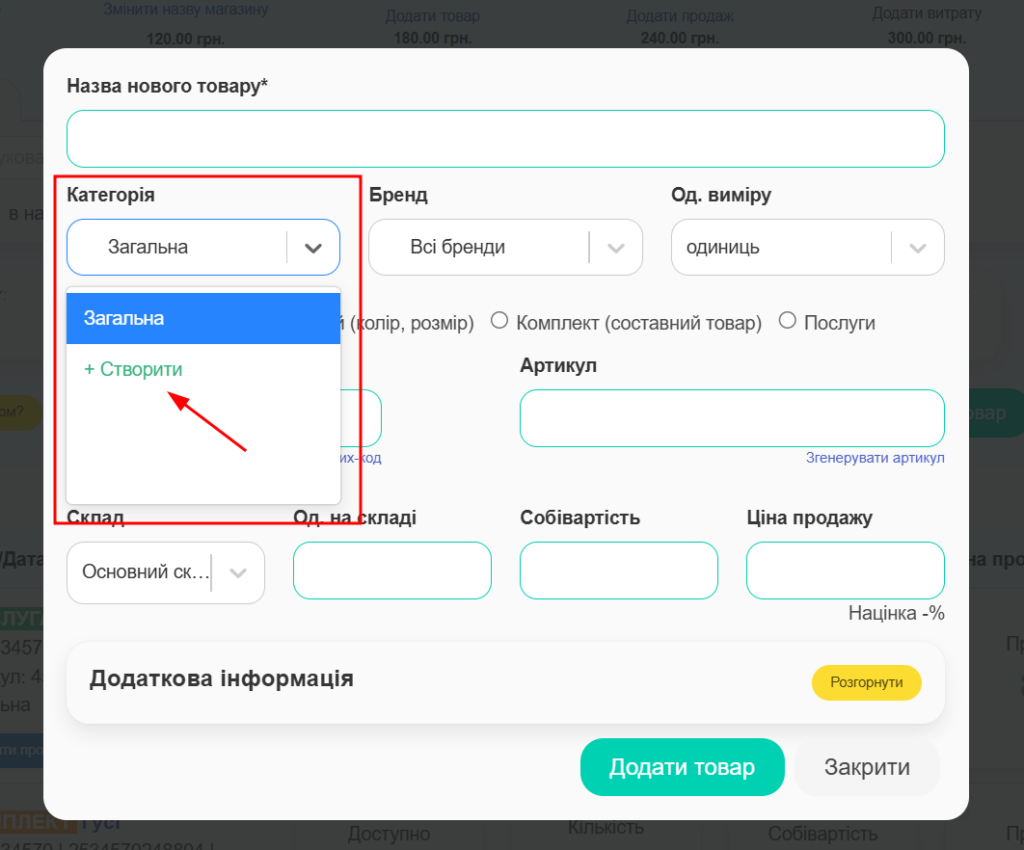Click the Бренд dropdown chevron arrow
This screenshot has height=850, width=1024.
point(616,247)
